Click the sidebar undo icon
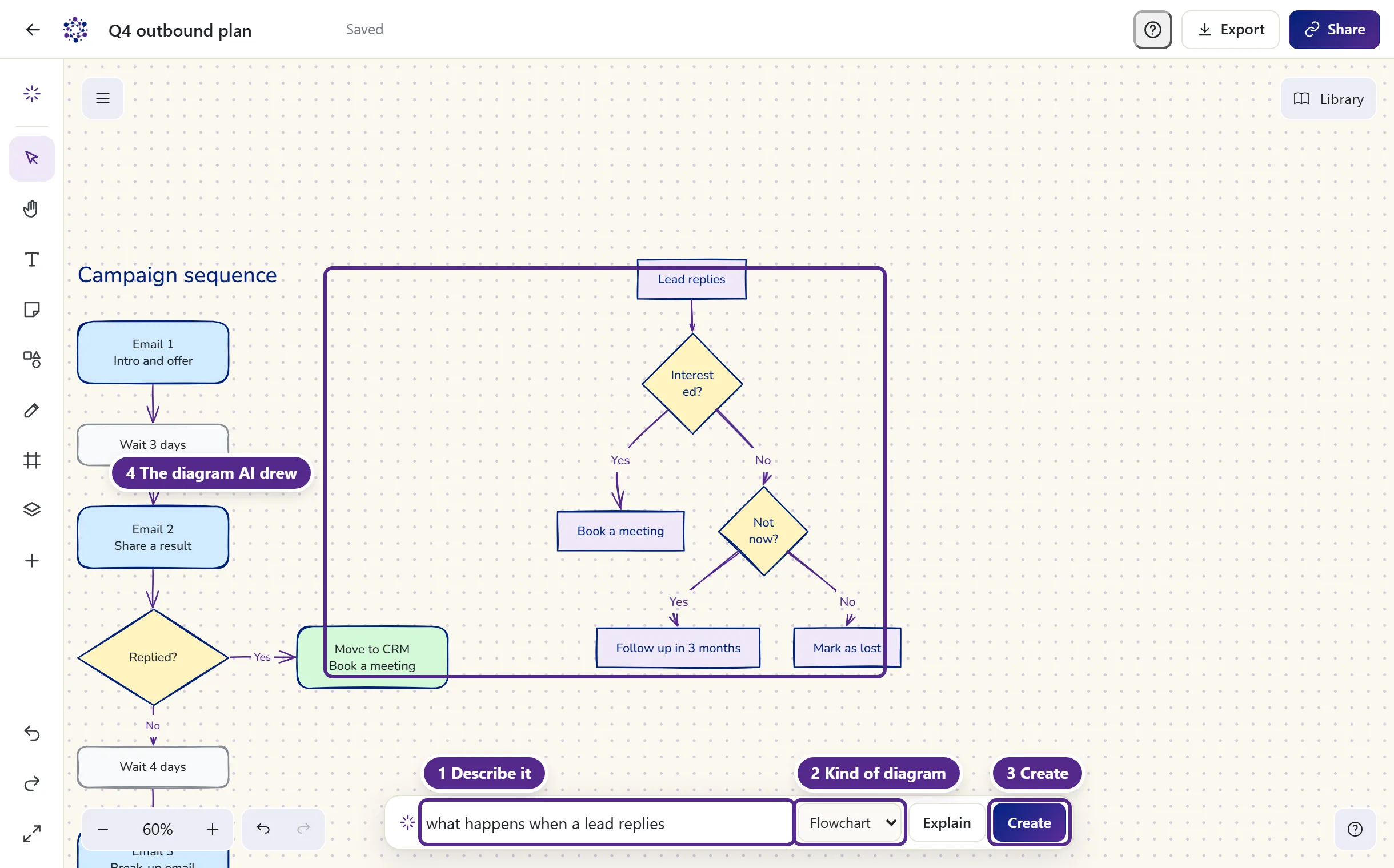The width and height of the screenshot is (1394, 868). [x=32, y=734]
